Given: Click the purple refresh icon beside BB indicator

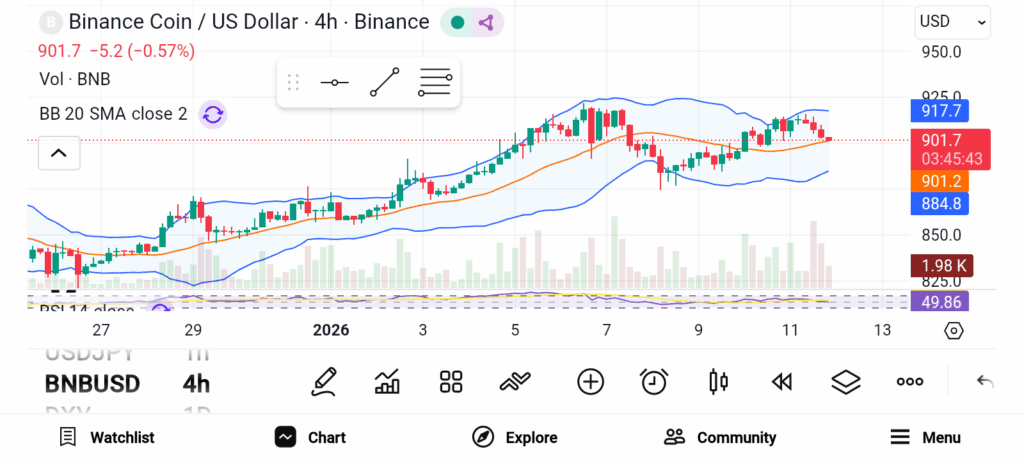Looking at the screenshot, I should point(212,114).
